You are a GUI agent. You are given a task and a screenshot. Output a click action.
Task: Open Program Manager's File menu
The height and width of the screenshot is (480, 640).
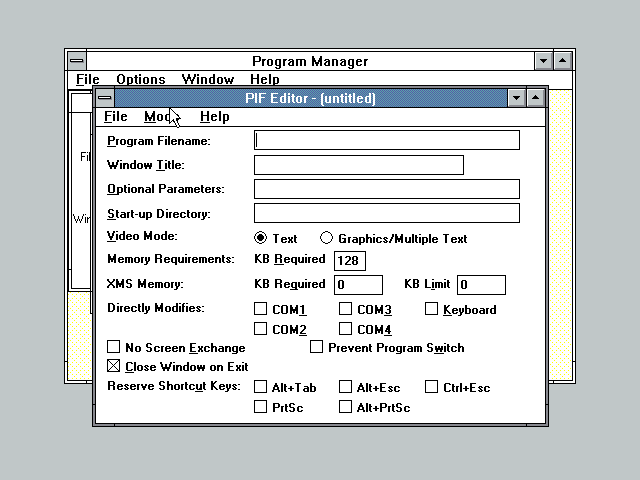pos(88,79)
